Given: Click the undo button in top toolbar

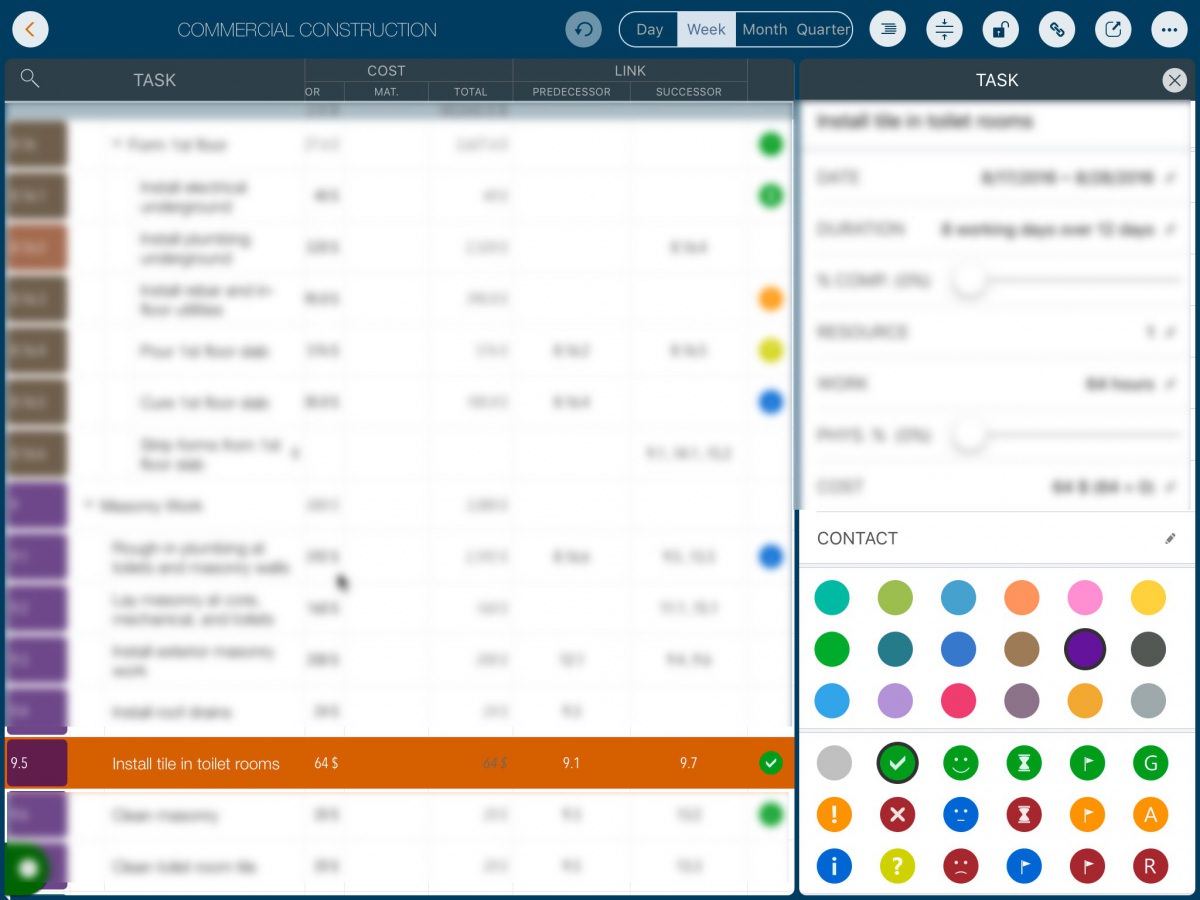Looking at the screenshot, I should (x=583, y=30).
